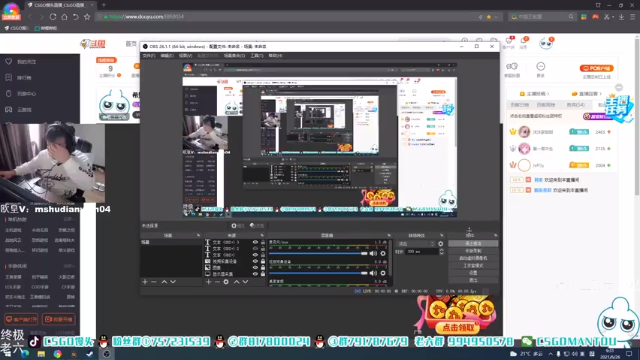The image size is (640, 360).
Task: Open the message bell icon in Douyu header
Action: (x=524, y=41)
